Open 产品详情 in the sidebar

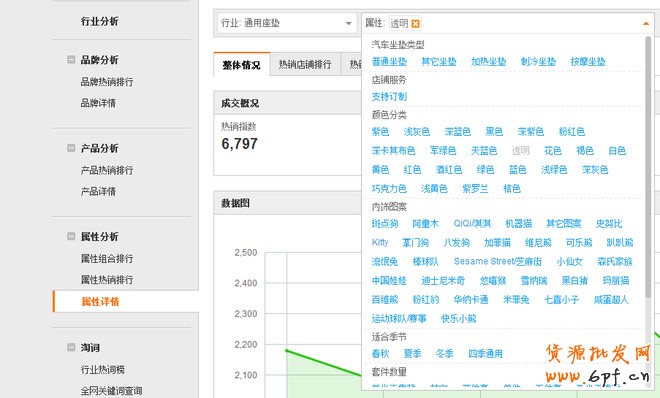(x=98, y=191)
